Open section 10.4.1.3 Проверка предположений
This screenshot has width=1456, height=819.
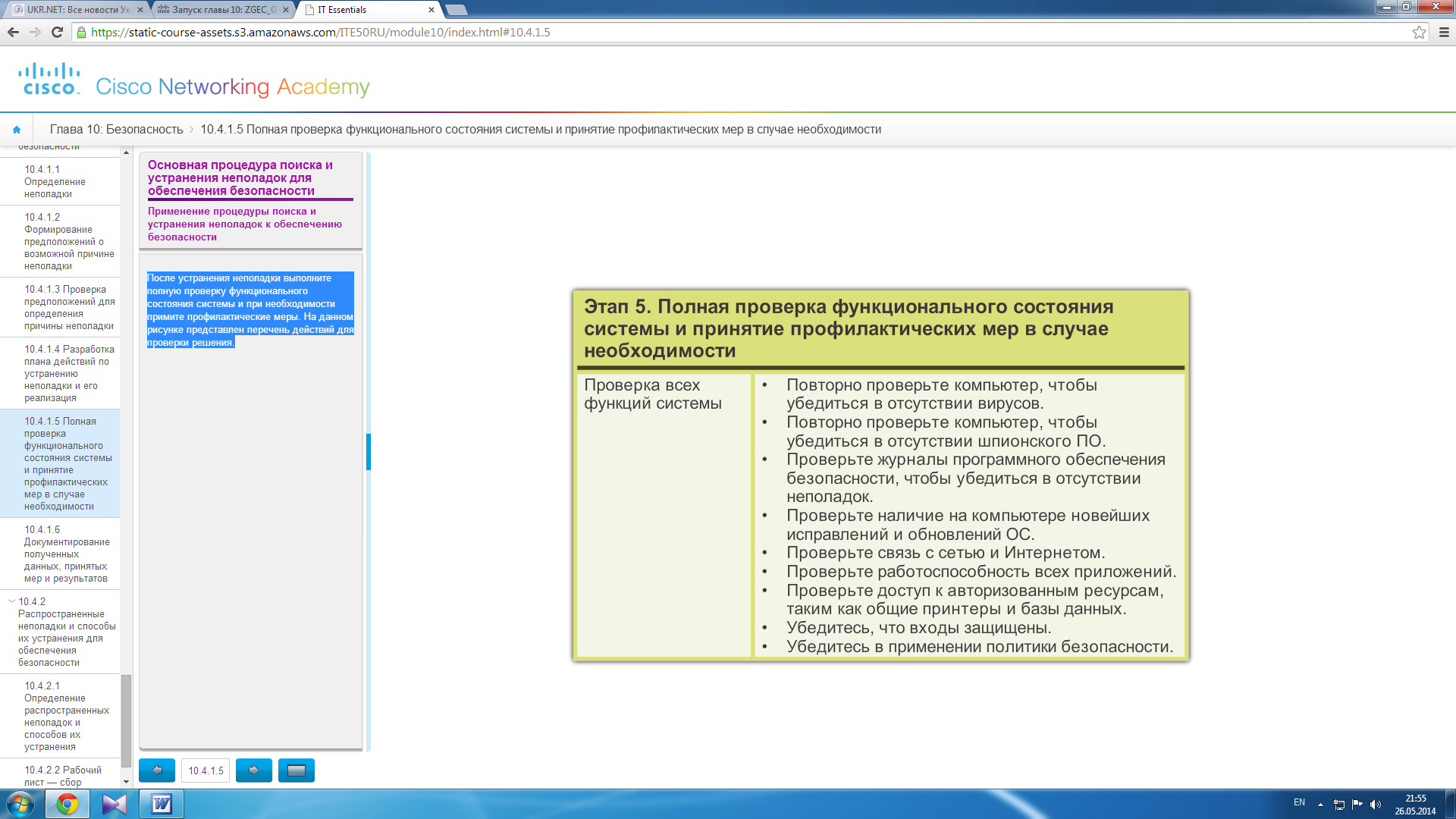point(60,307)
